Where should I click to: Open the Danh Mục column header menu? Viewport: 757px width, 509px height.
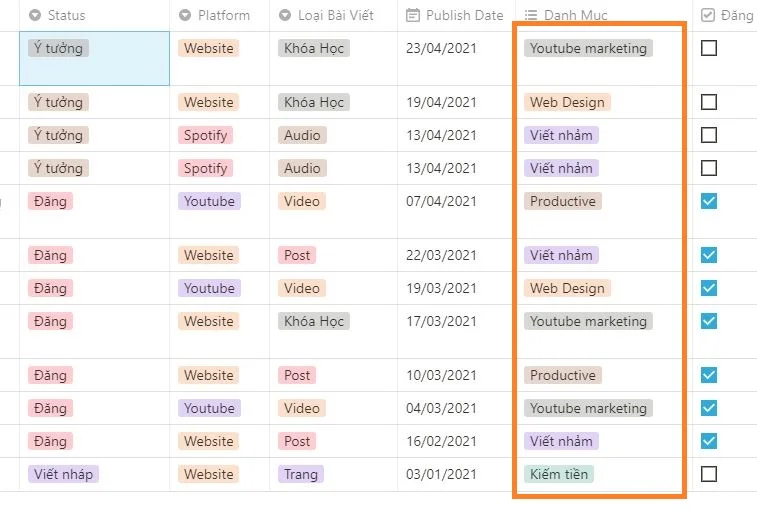pyautogui.click(x=603, y=15)
